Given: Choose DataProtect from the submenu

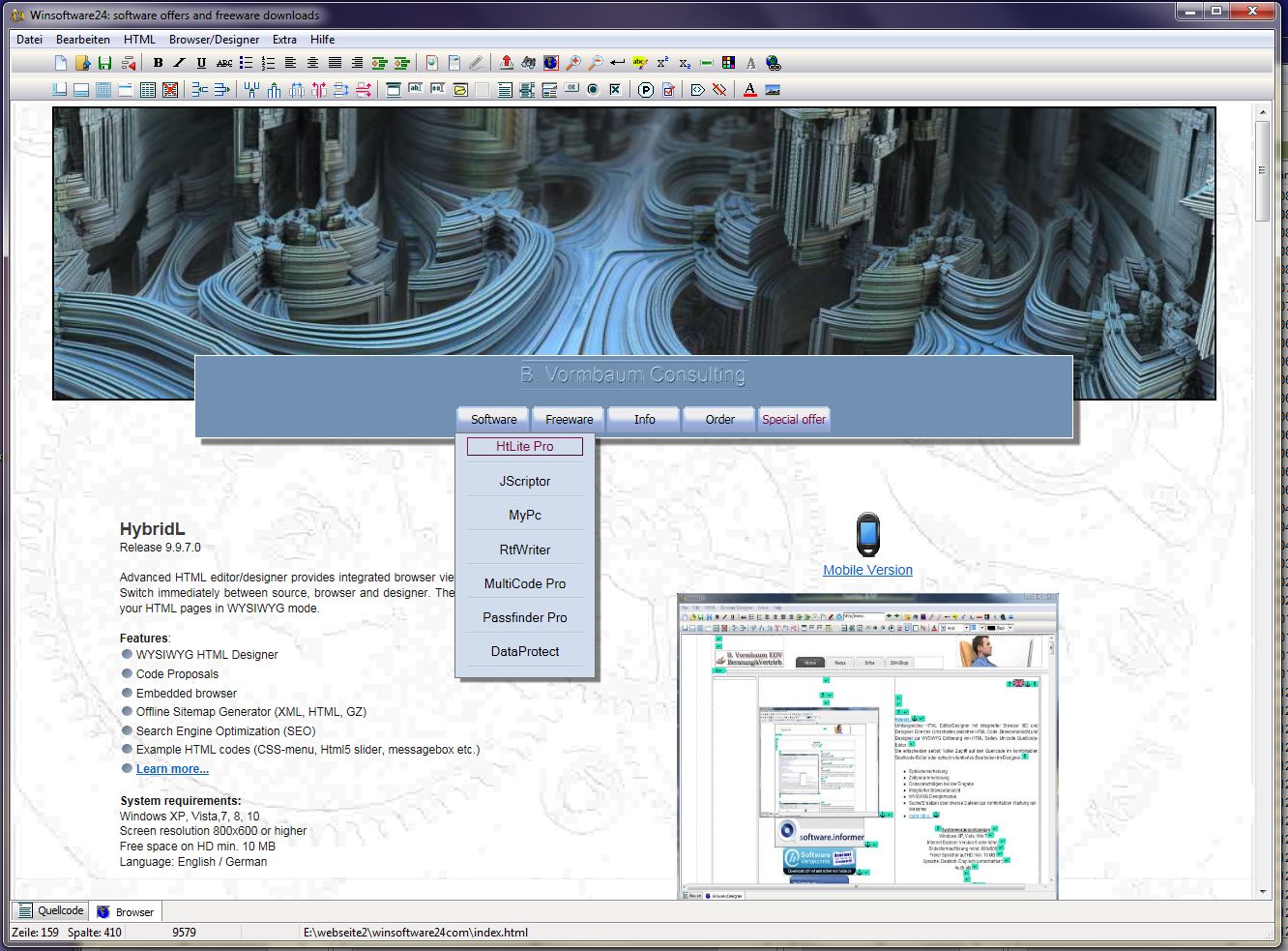Looking at the screenshot, I should pyautogui.click(x=525, y=651).
